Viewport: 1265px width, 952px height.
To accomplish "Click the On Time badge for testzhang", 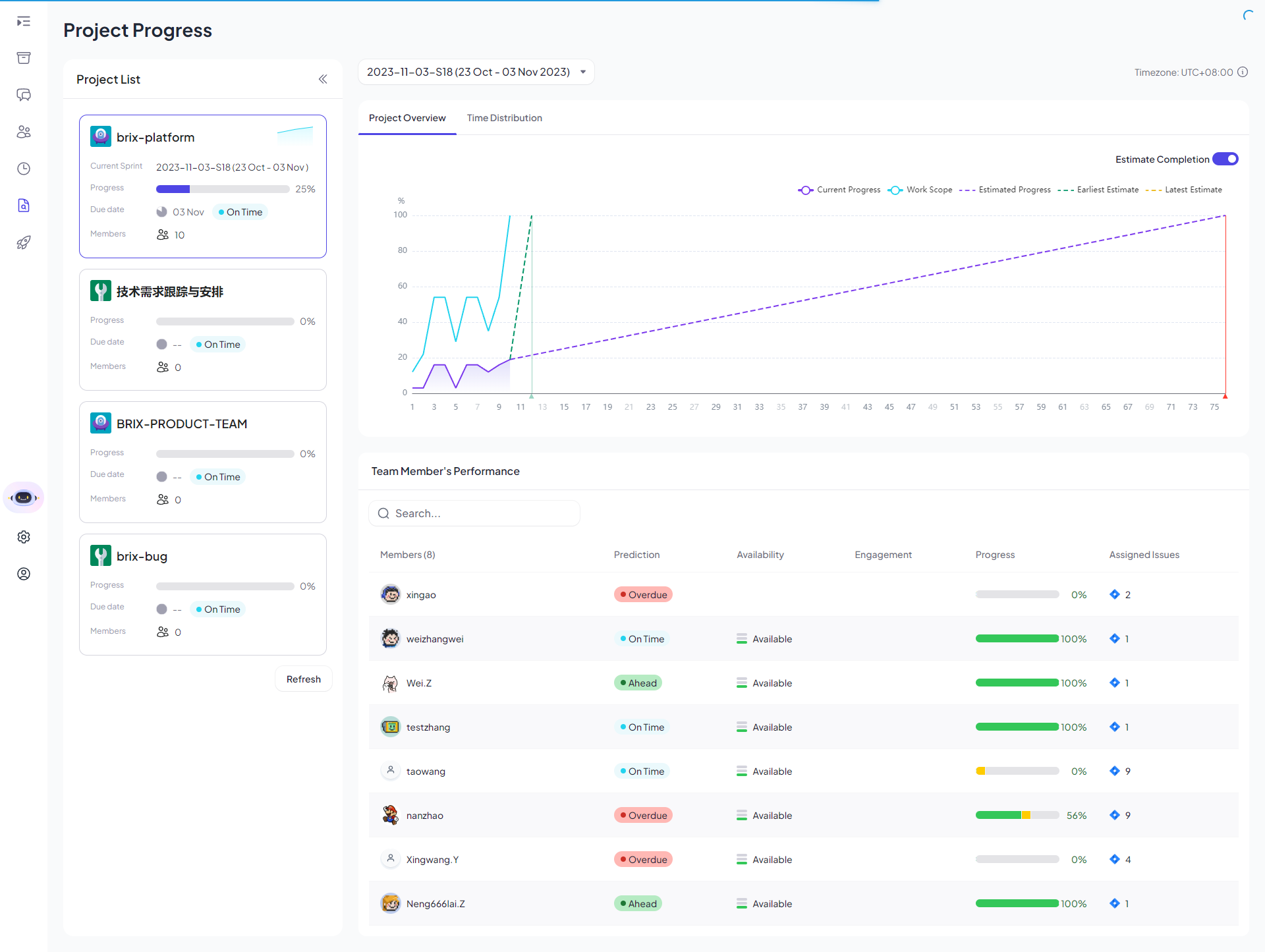I will pos(642,727).
